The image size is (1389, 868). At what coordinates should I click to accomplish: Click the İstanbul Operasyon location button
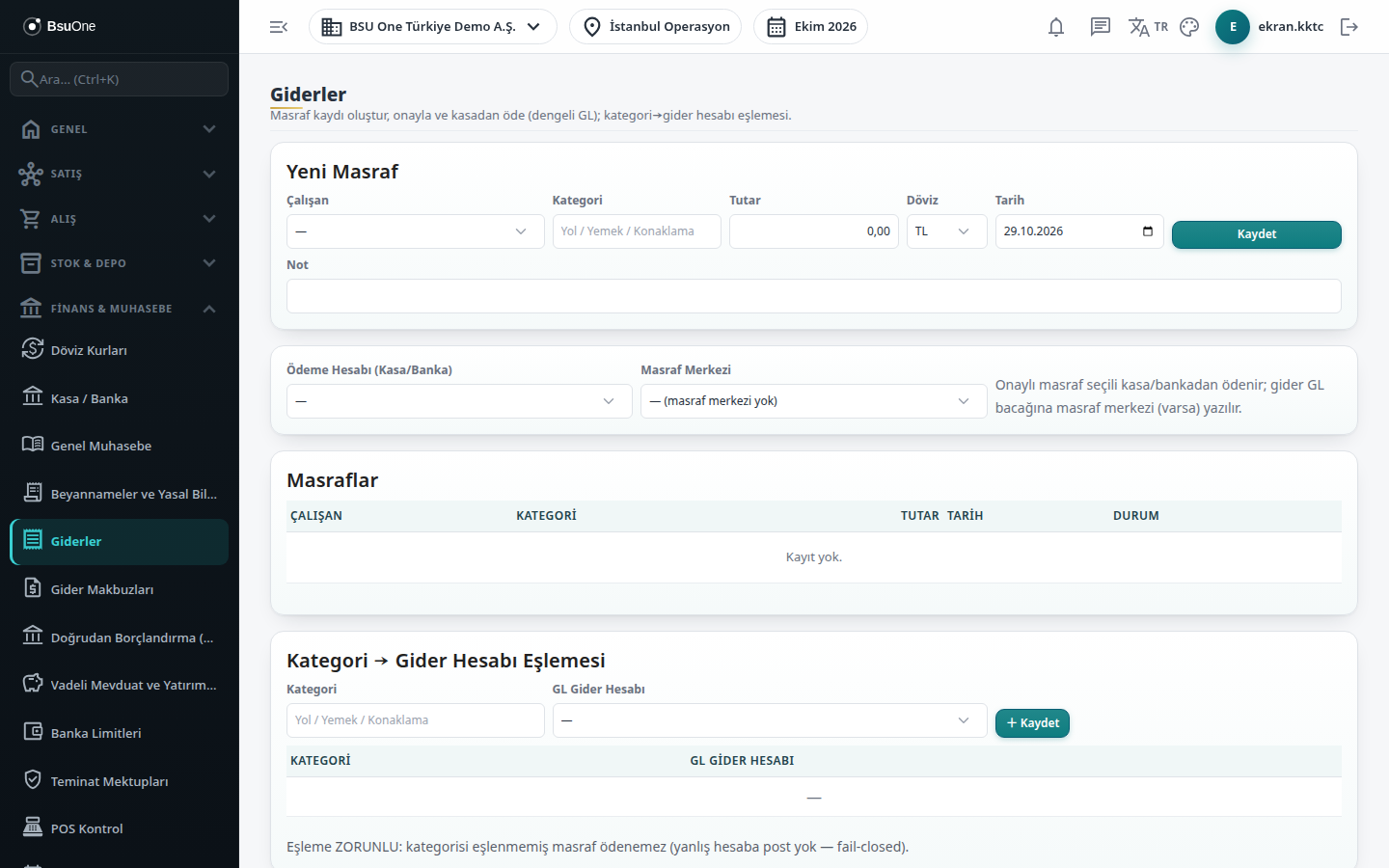[x=656, y=27]
